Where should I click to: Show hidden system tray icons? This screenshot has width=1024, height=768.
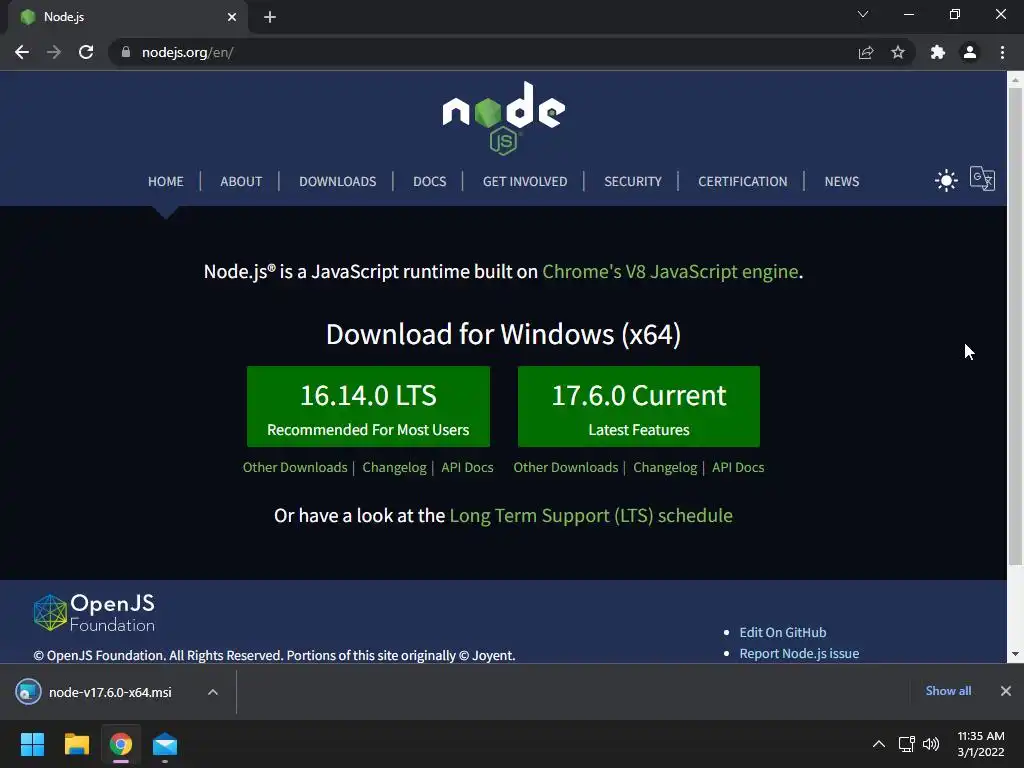pyautogui.click(x=879, y=744)
